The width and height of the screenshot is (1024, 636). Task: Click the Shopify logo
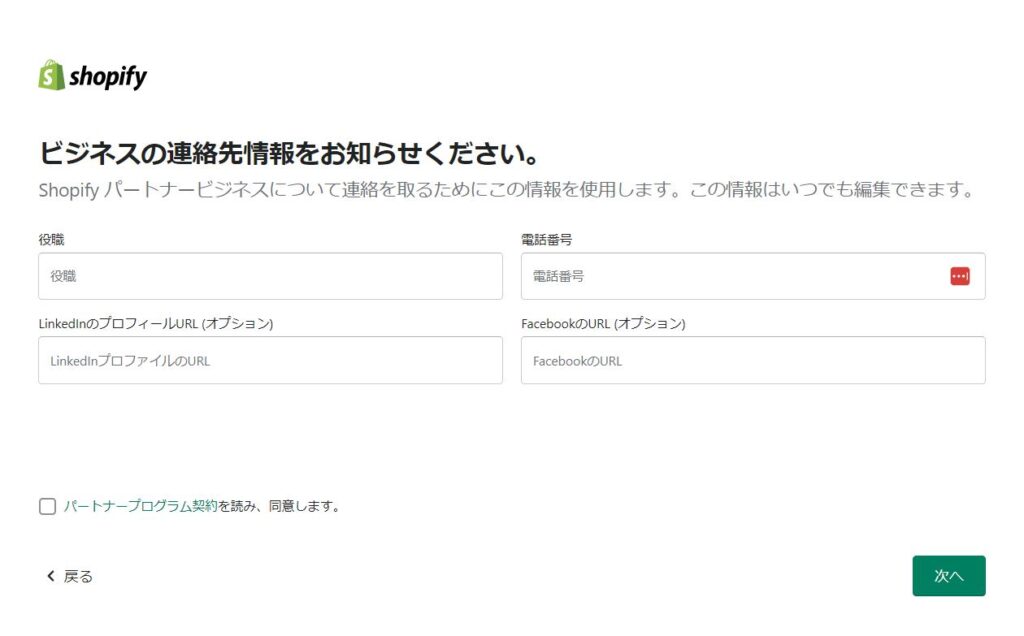(x=92, y=76)
